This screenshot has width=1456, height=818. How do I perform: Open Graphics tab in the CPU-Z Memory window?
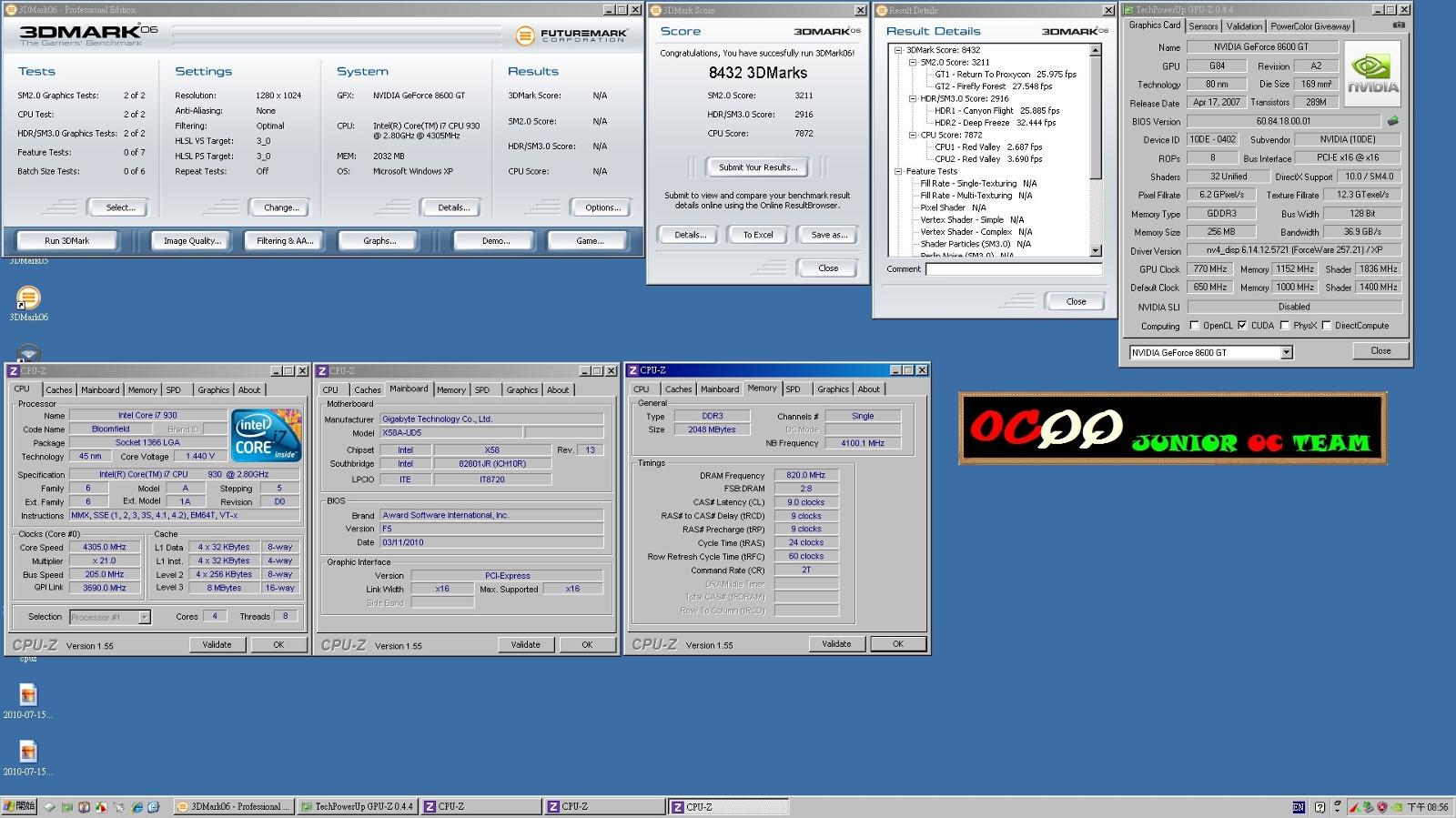[x=833, y=389]
